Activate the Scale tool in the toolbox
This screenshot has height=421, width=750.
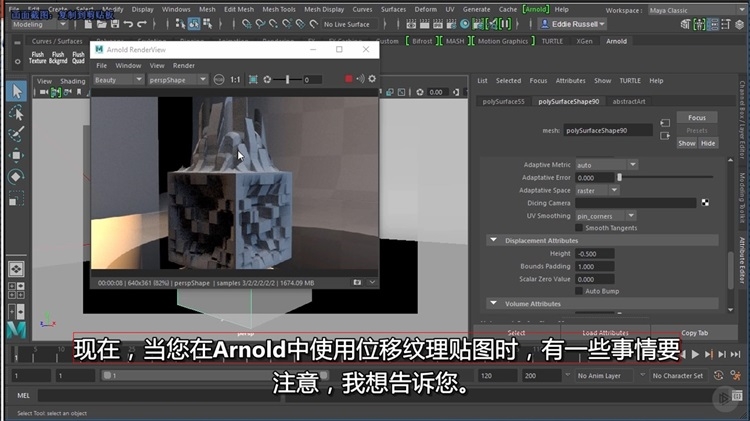pos(16,198)
